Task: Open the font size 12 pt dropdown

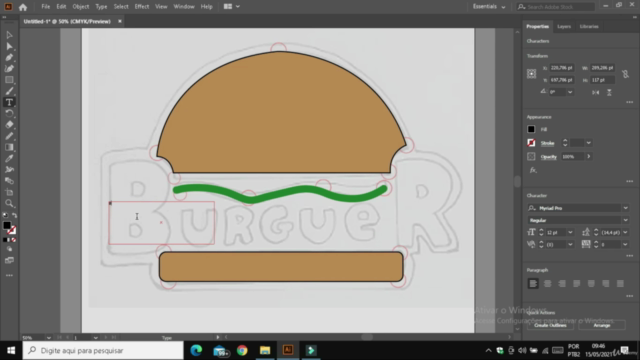Action: click(x=570, y=233)
